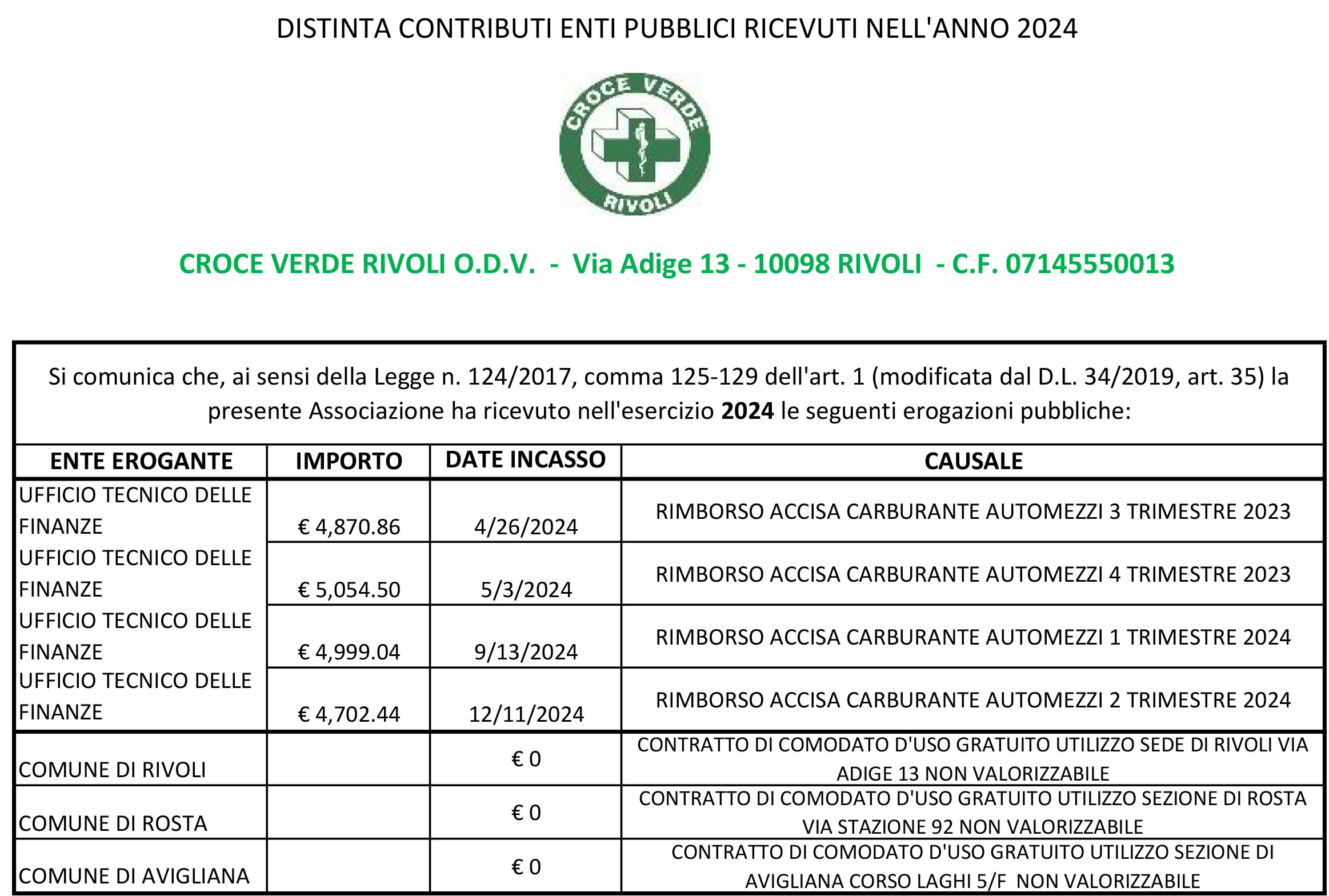This screenshot has height=896, width=1329.
Task: Select the date '4/26/2024'
Action: click(x=526, y=527)
